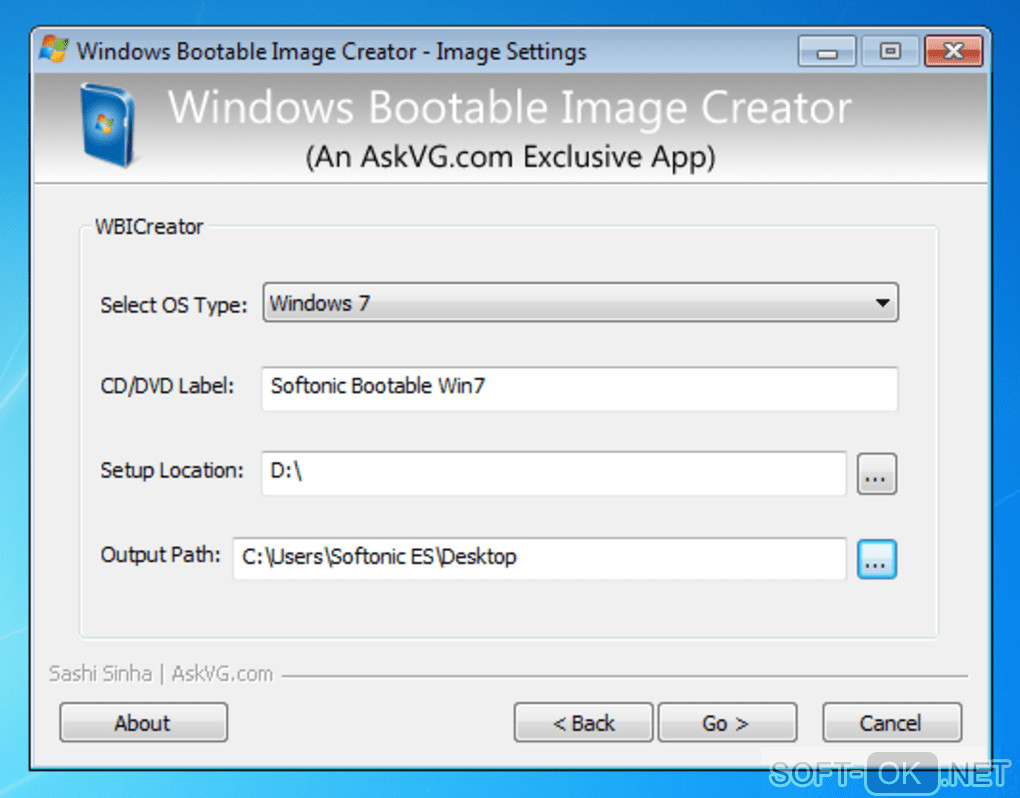Browse for Output Path folder

click(x=876, y=559)
